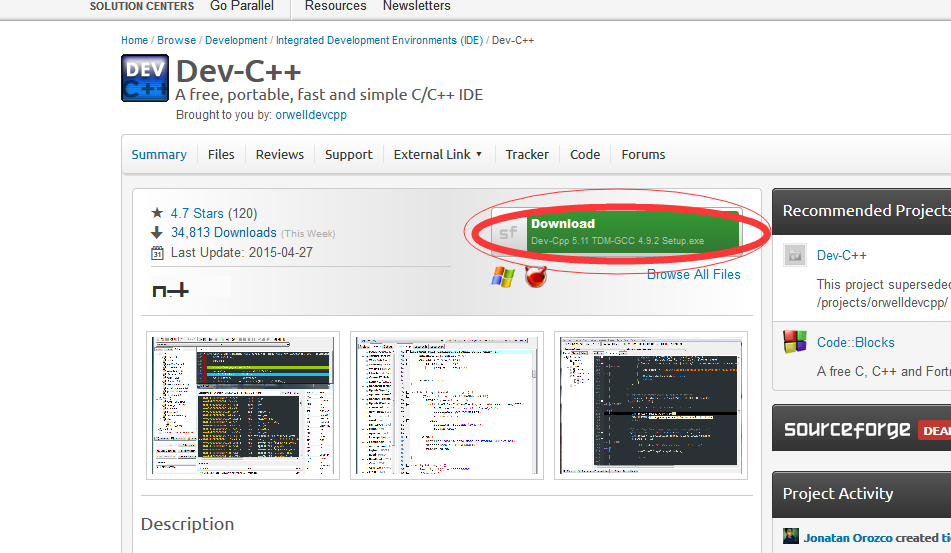Click the Last Update: 2015-04-27 text
Screen dimensions: 951x553
242,253
